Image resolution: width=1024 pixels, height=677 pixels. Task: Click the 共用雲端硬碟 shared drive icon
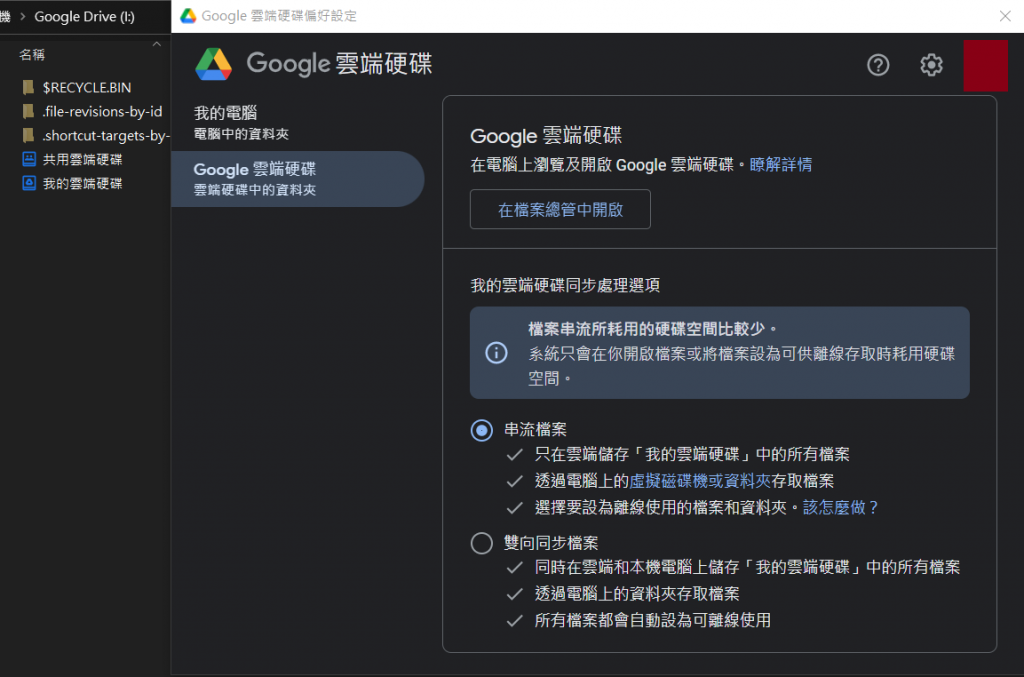click(x=29, y=159)
